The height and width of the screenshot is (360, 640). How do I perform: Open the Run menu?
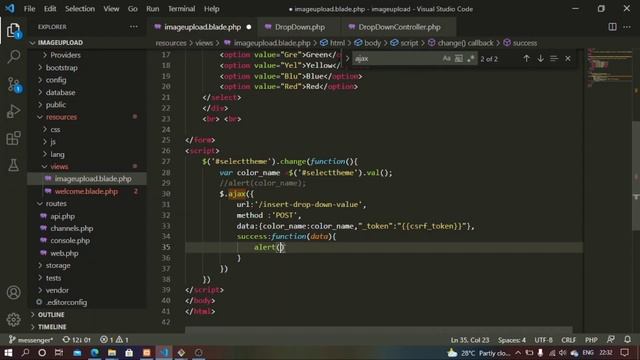[x=153, y=9]
